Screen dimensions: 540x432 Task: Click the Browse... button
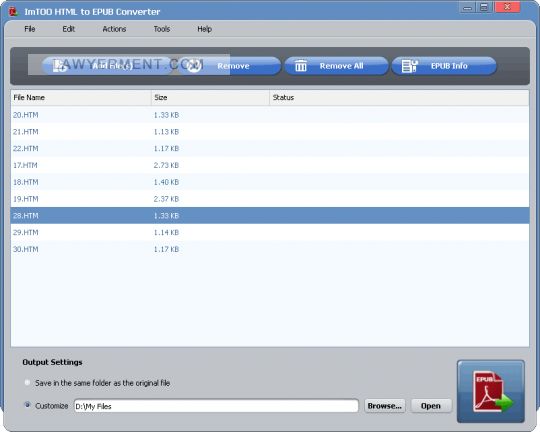[x=385, y=406]
